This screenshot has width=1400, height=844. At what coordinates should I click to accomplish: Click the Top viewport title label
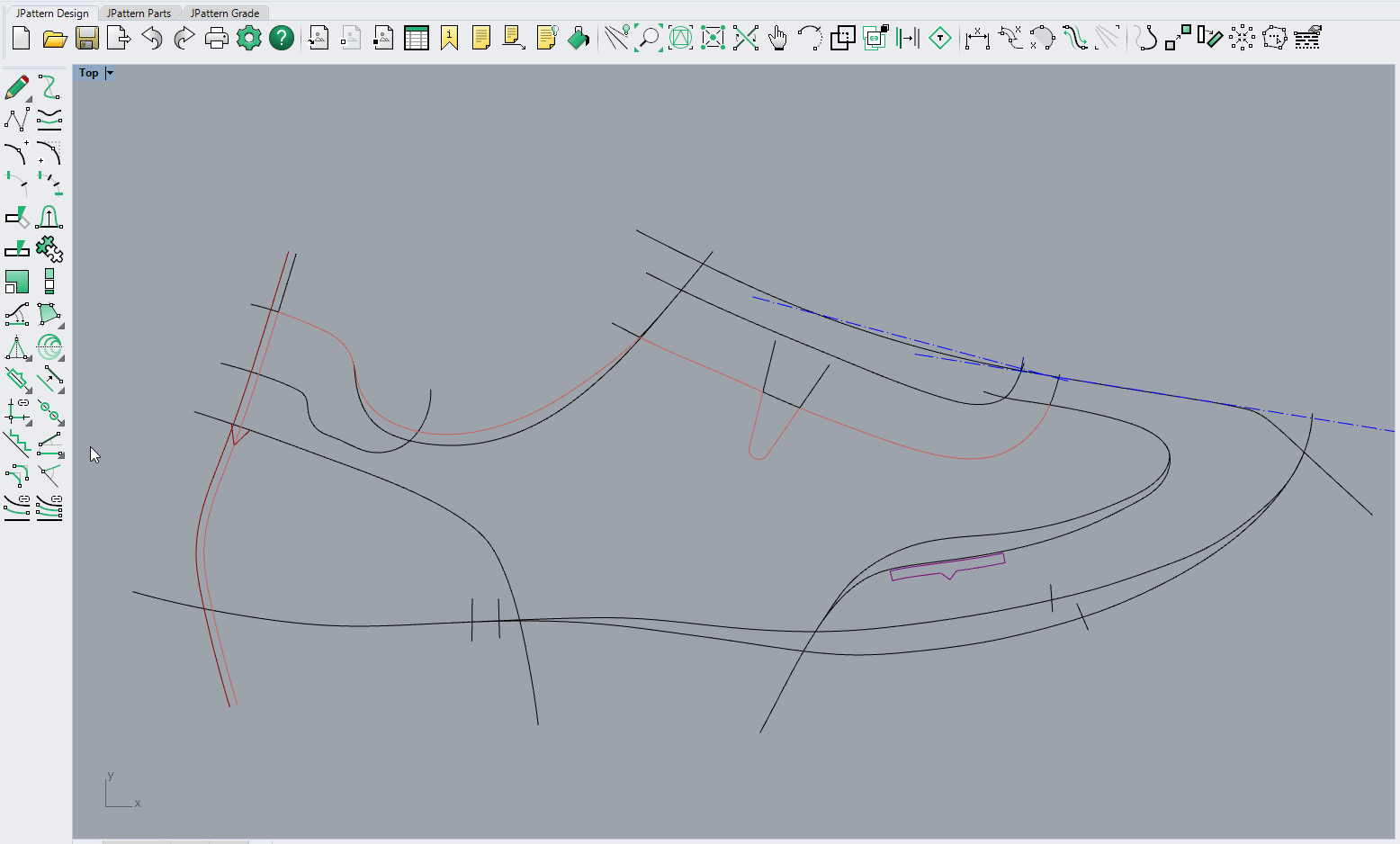pyautogui.click(x=88, y=73)
